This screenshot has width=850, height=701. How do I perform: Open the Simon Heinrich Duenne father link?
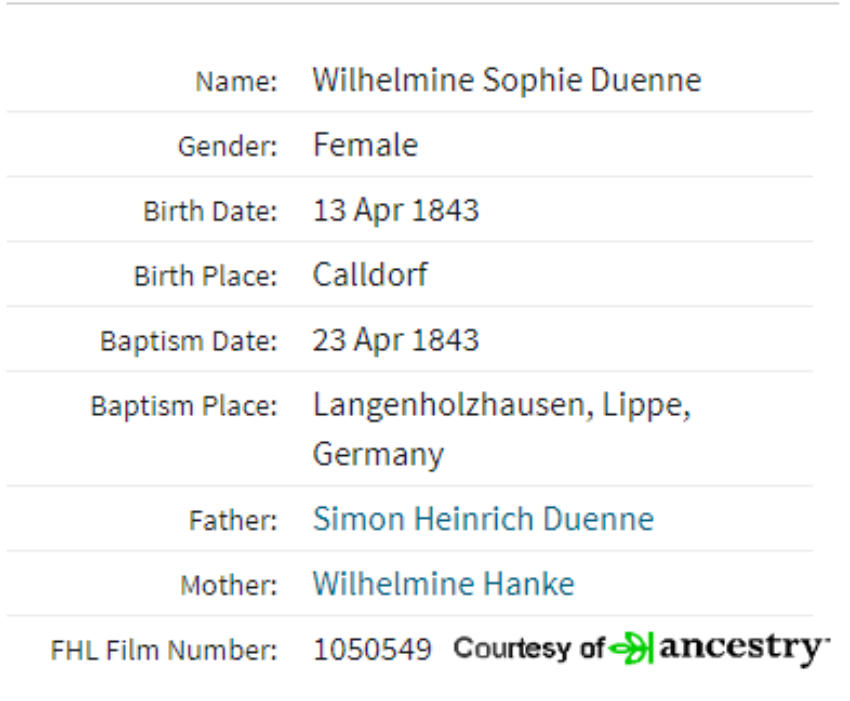[x=483, y=519]
